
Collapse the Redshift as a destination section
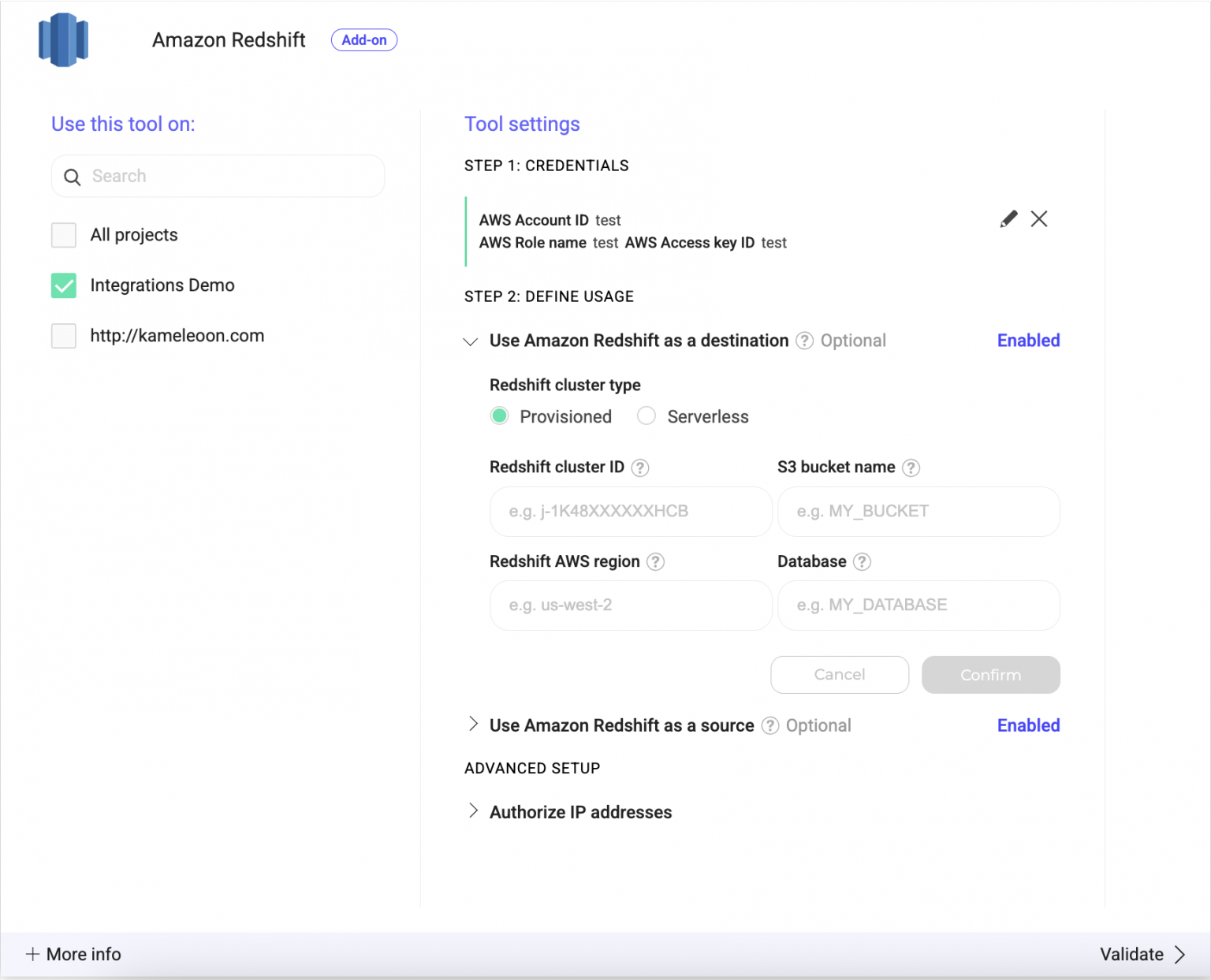[471, 341]
